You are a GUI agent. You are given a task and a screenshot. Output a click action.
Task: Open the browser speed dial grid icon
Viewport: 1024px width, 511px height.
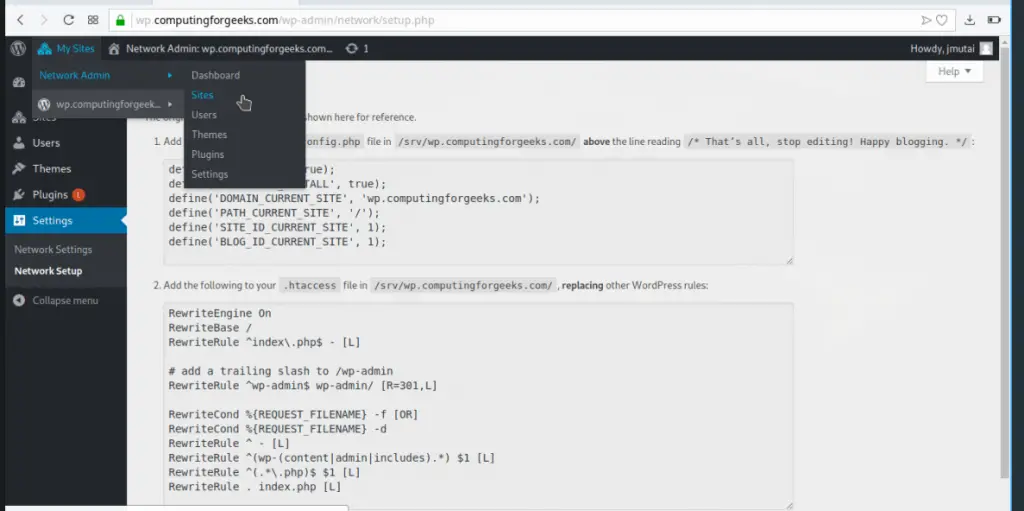click(x=93, y=19)
